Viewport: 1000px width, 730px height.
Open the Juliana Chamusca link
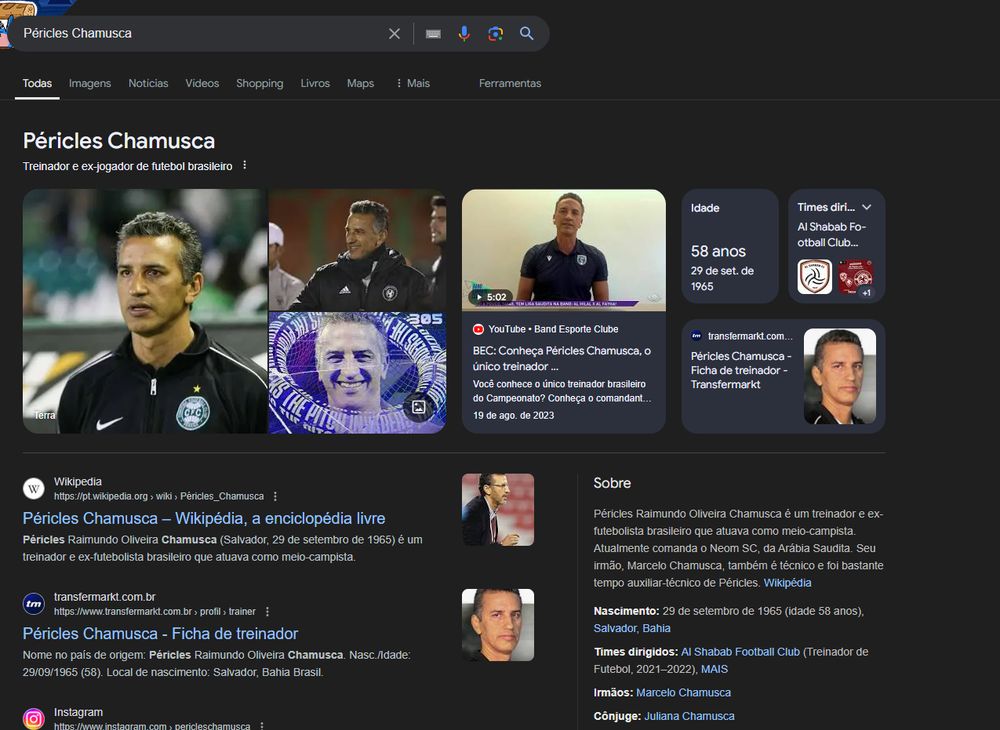point(689,716)
